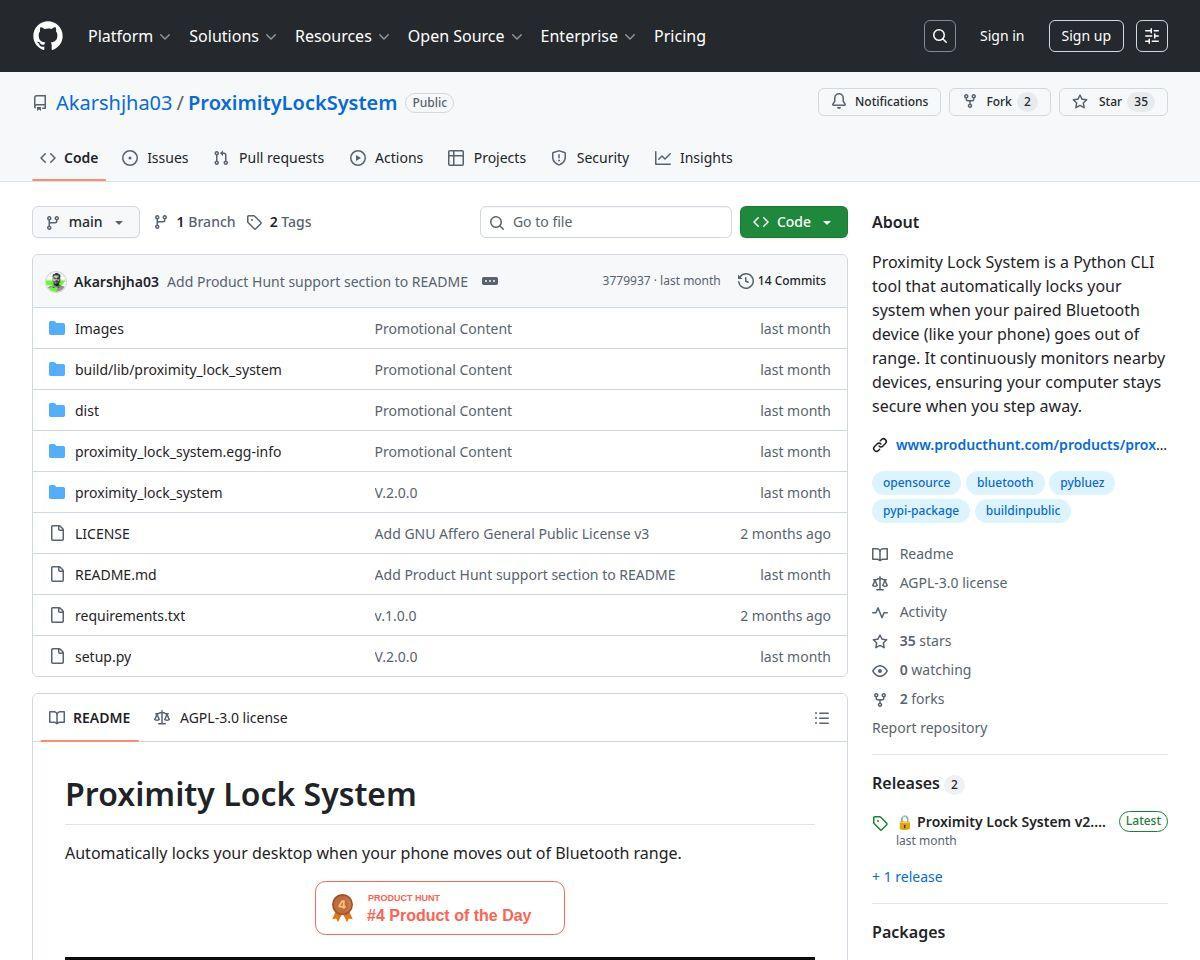Click the dist folder icon
The height and width of the screenshot is (960, 1200).
57,411
